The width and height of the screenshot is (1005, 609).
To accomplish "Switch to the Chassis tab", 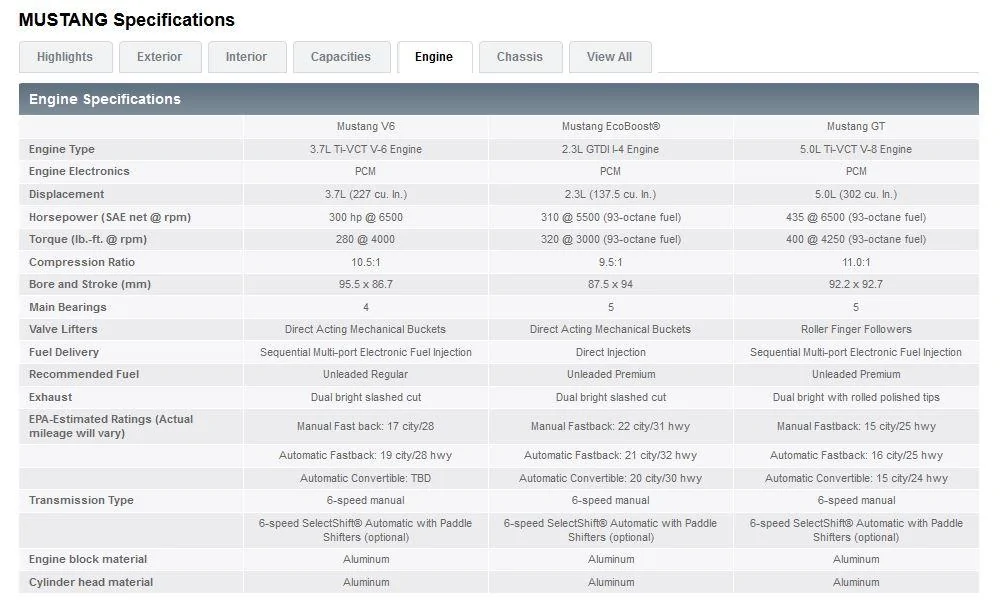I will tap(520, 57).
